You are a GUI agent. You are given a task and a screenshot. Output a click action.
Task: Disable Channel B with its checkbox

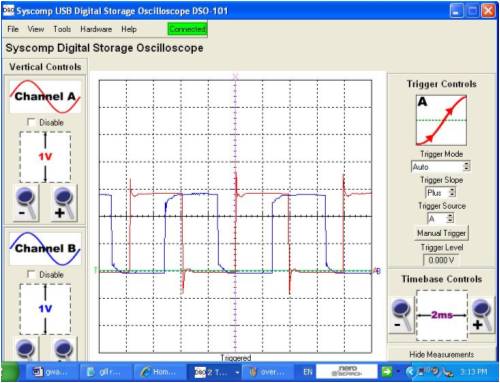(31, 274)
